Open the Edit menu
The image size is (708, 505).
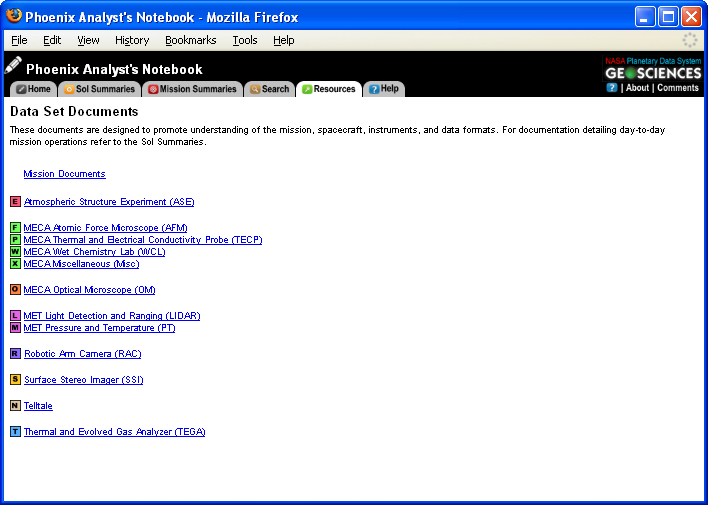tap(52, 40)
